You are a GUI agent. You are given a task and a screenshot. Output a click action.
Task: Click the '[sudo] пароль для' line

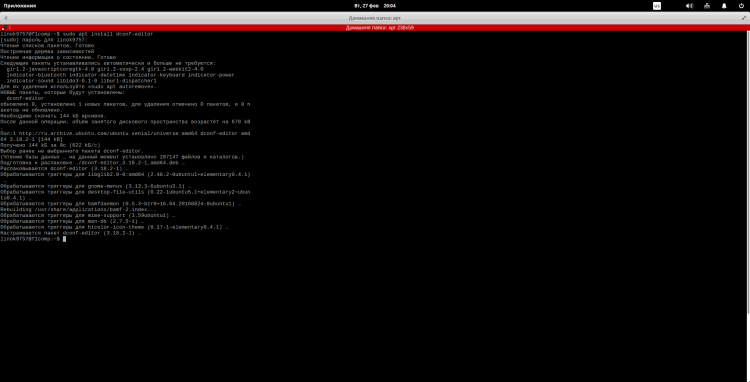[44, 40]
